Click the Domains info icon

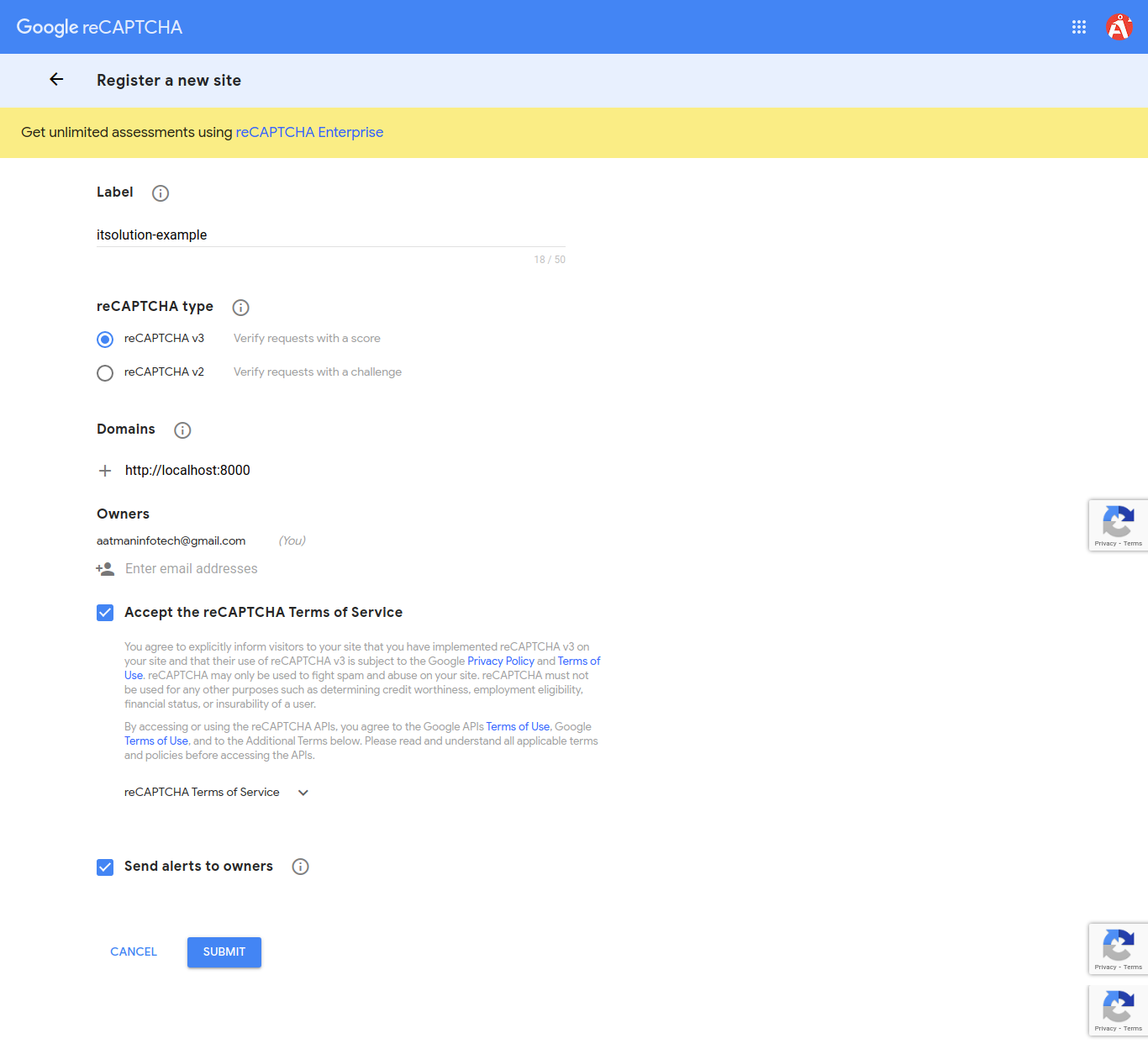coord(182,430)
